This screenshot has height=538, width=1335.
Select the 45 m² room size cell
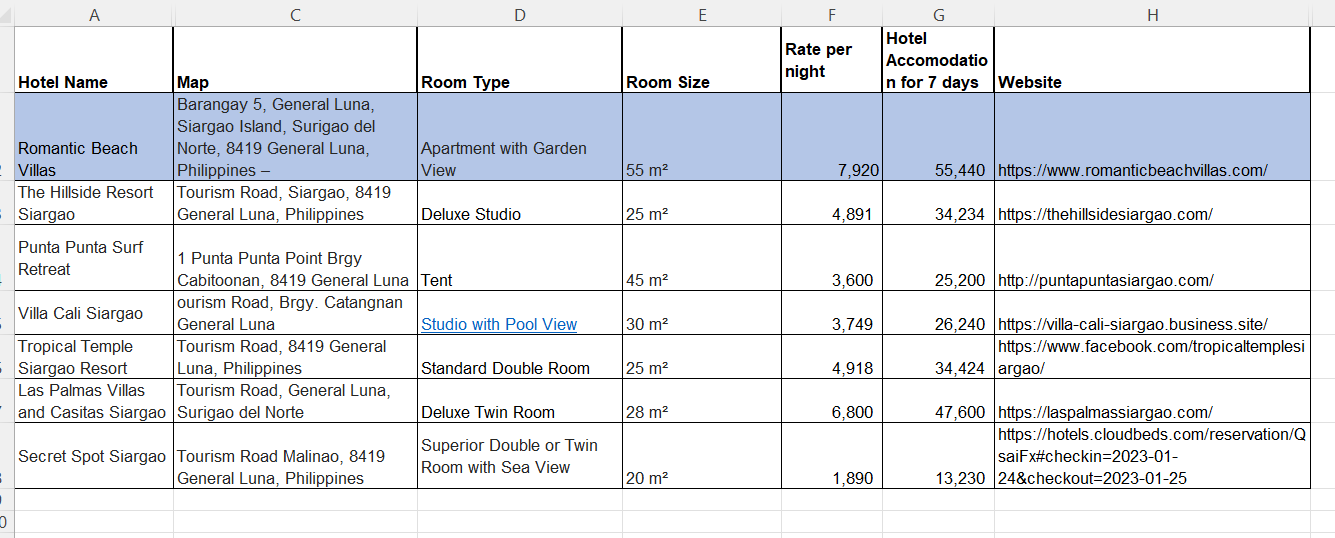pyautogui.click(x=701, y=258)
